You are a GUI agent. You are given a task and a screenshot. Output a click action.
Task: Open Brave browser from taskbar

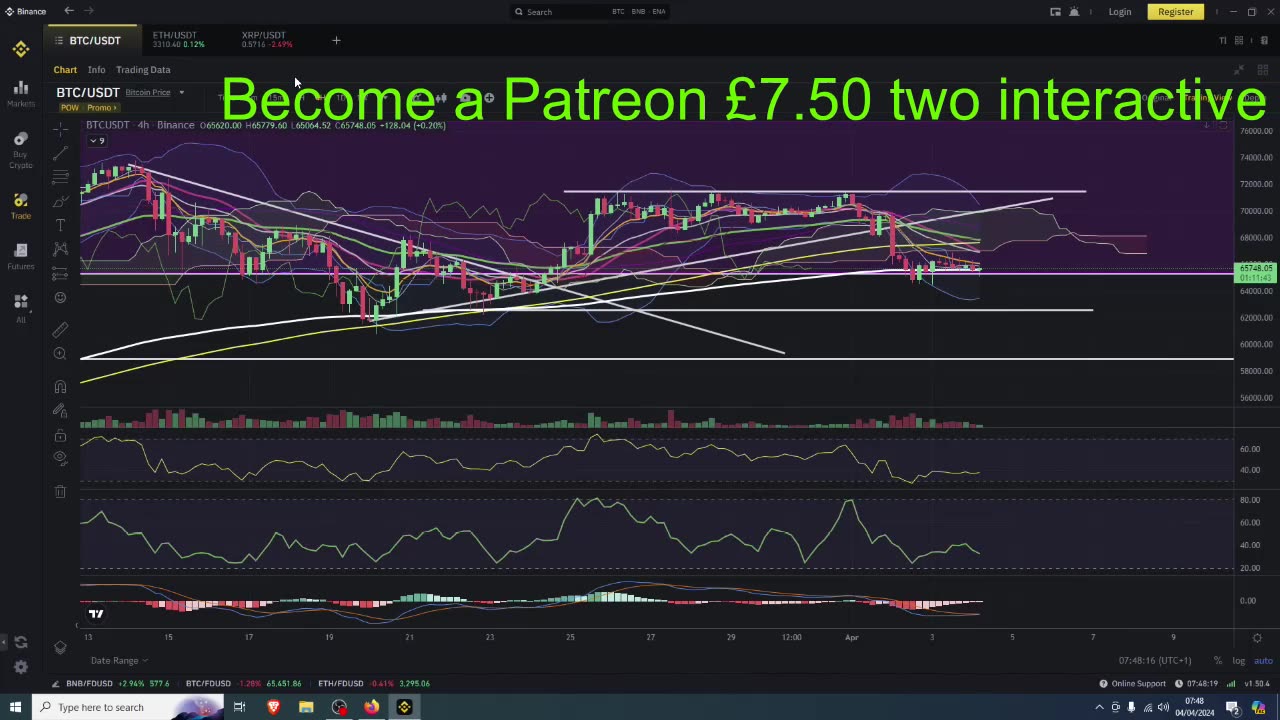[273, 707]
